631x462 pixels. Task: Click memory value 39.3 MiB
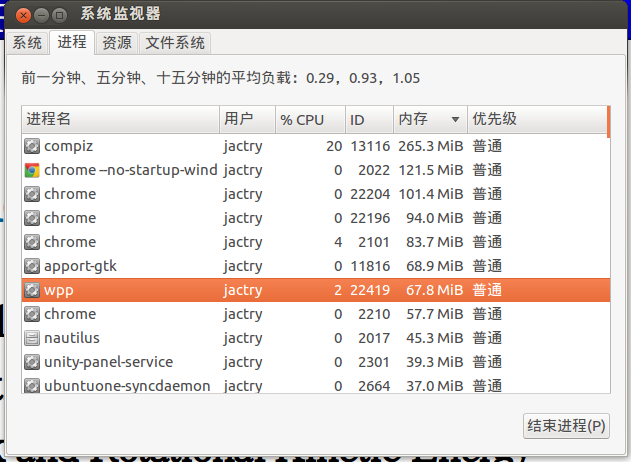(x=435, y=362)
